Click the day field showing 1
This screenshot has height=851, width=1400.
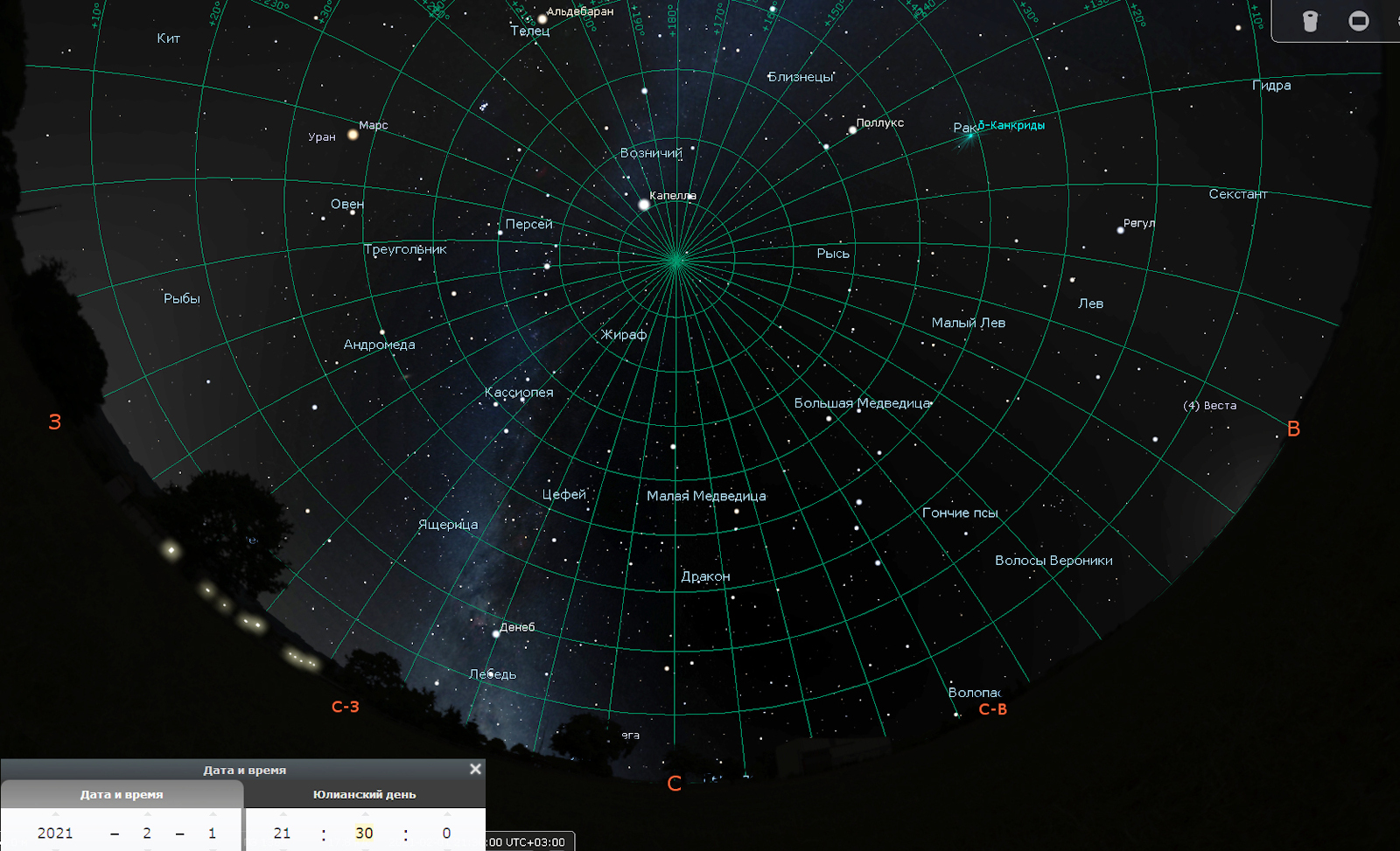pos(212,834)
